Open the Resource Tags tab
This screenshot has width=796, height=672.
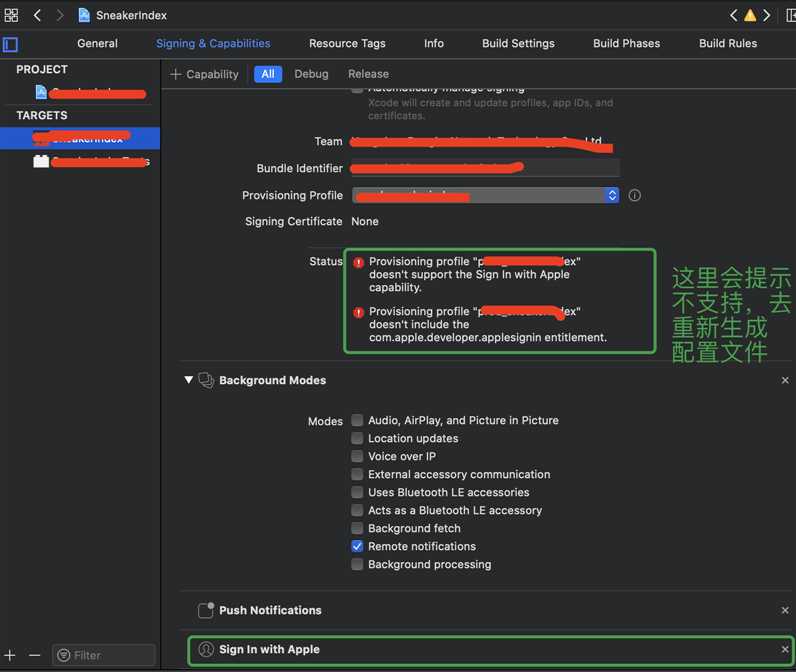(347, 44)
